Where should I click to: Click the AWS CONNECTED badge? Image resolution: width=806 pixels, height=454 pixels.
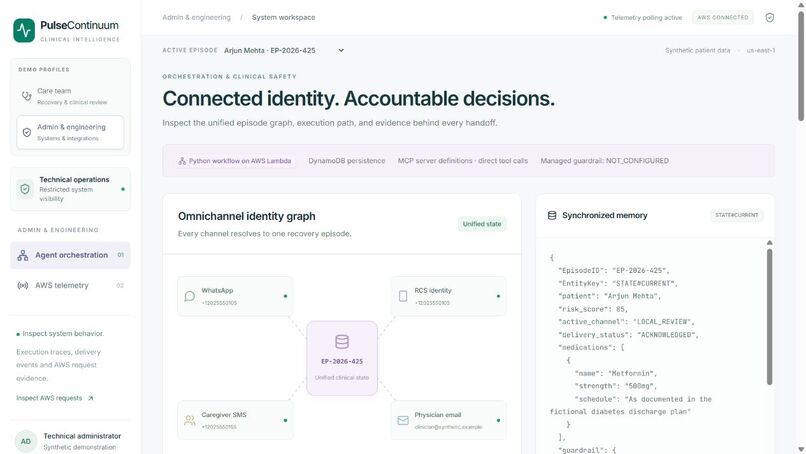[x=723, y=17]
